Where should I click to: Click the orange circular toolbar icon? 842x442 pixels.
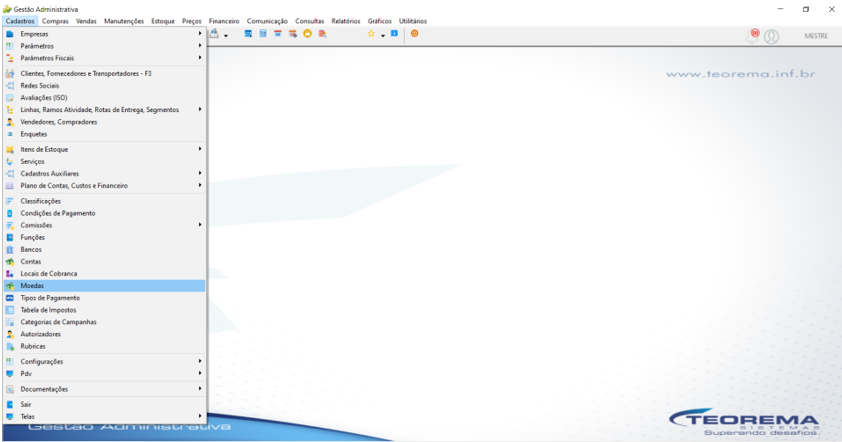click(x=415, y=34)
